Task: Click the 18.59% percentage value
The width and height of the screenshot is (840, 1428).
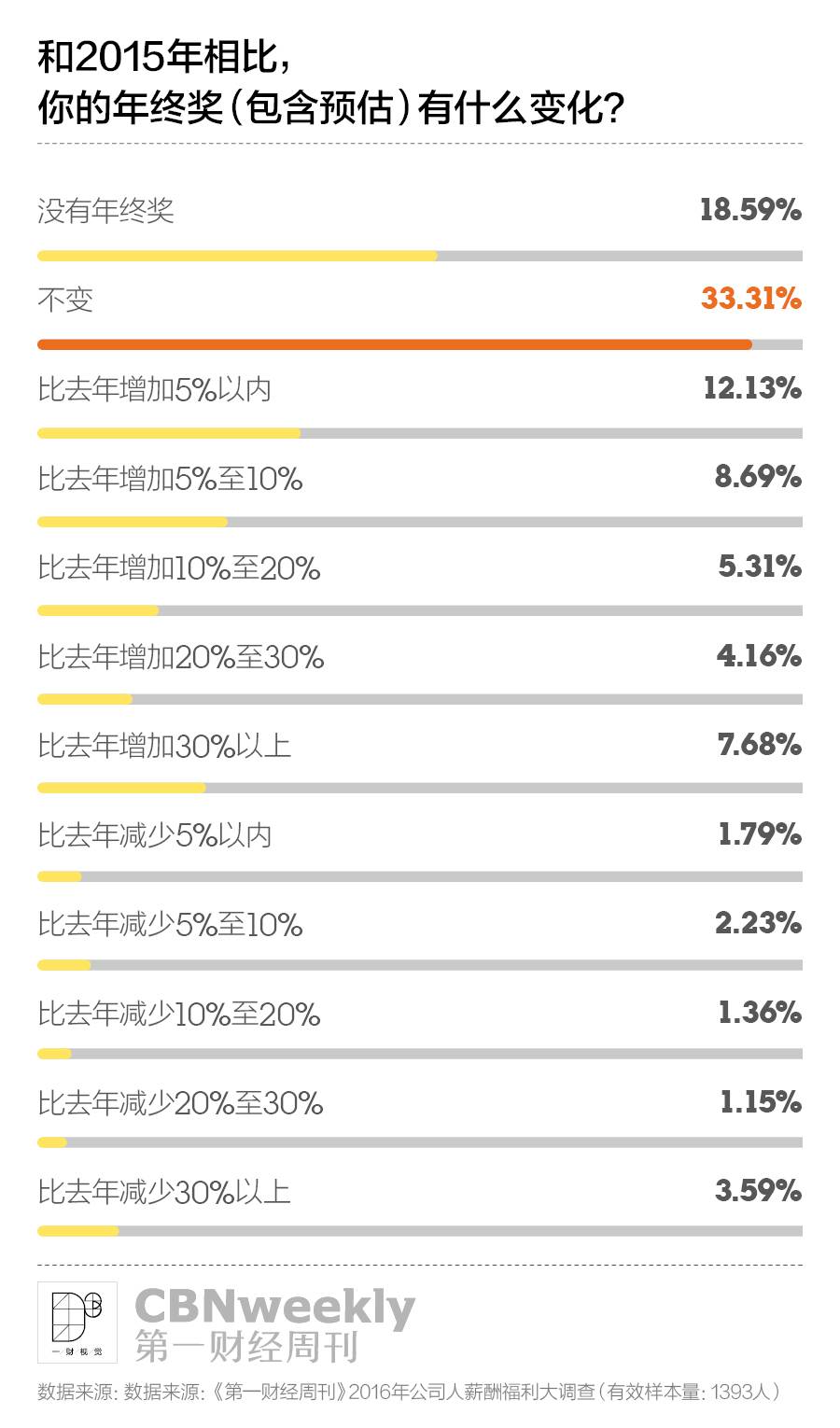Action: click(x=751, y=210)
